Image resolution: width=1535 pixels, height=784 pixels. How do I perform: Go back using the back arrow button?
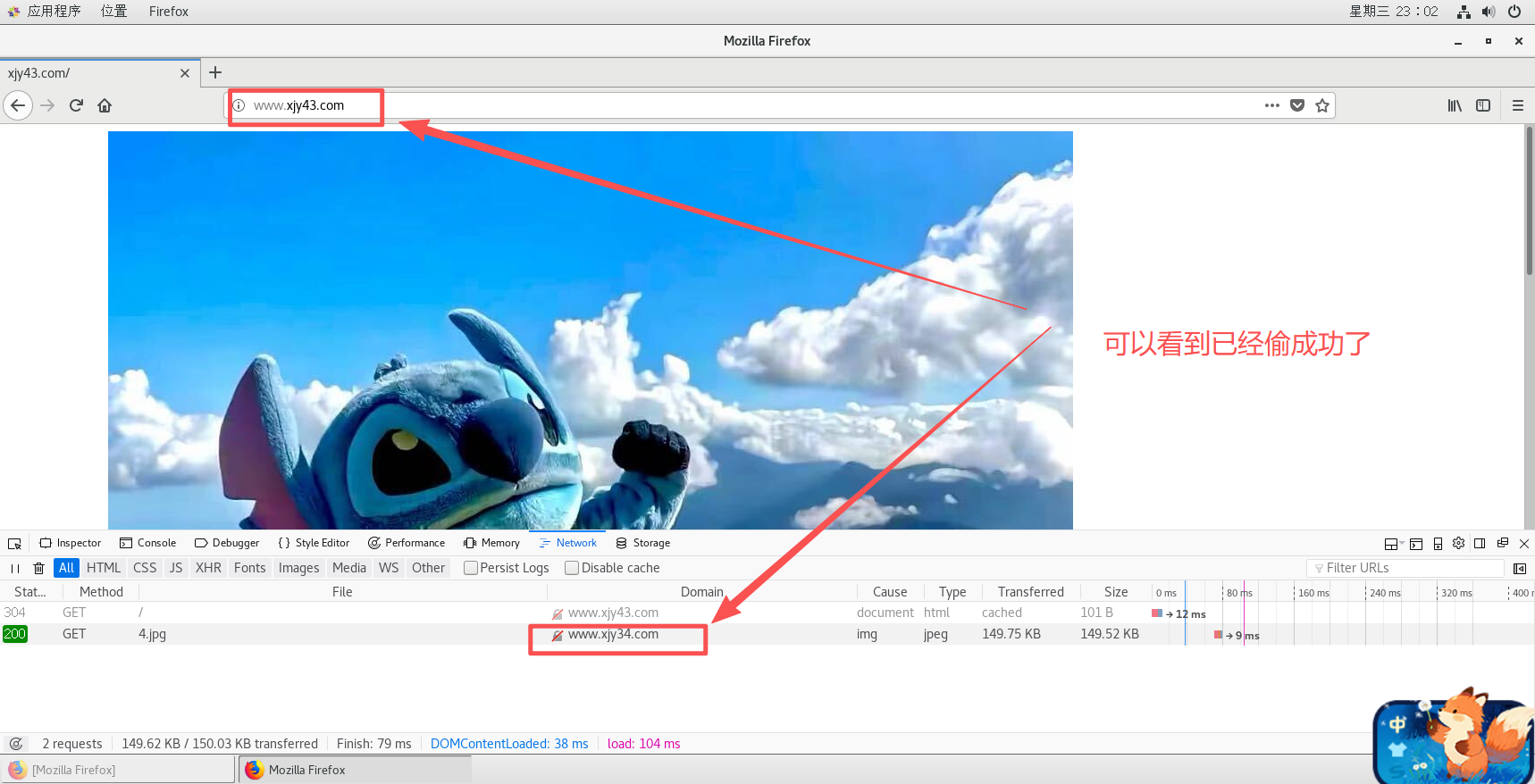click(18, 105)
